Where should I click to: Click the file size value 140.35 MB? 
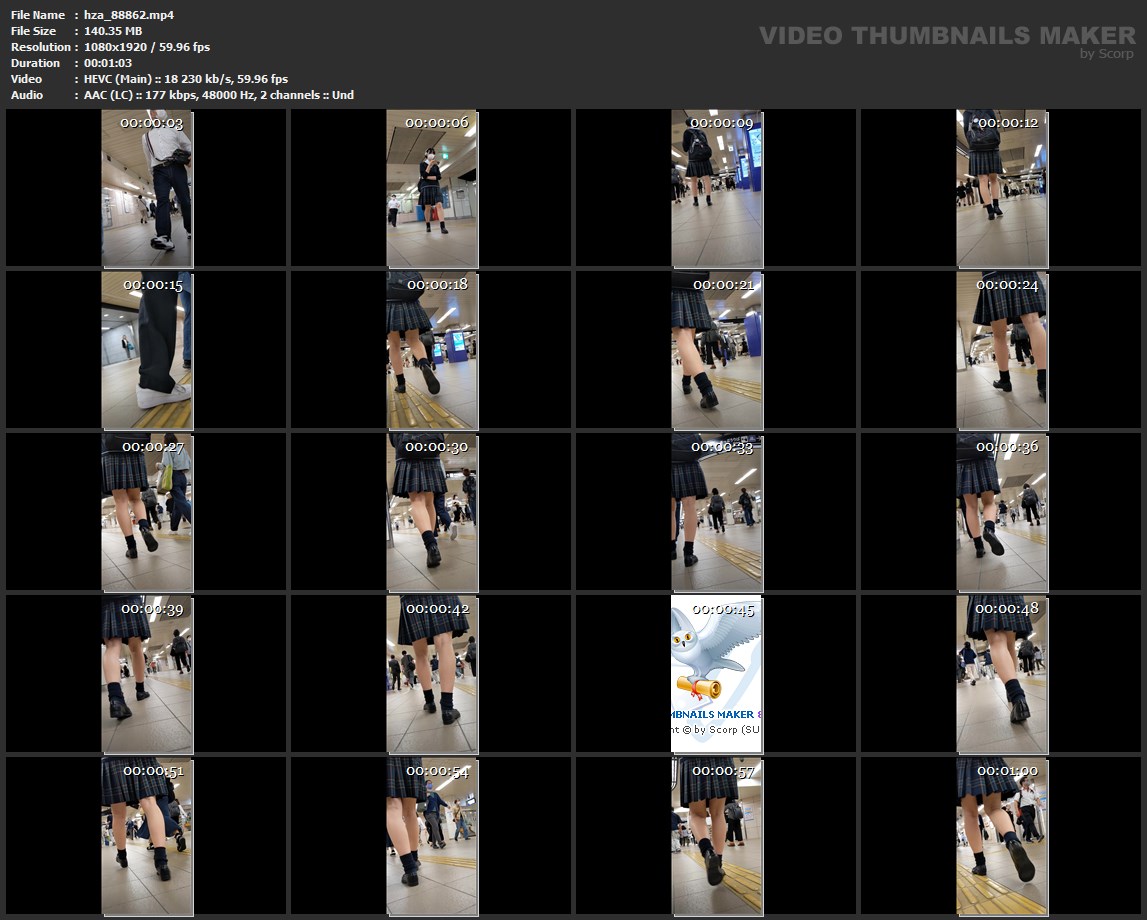pos(113,31)
